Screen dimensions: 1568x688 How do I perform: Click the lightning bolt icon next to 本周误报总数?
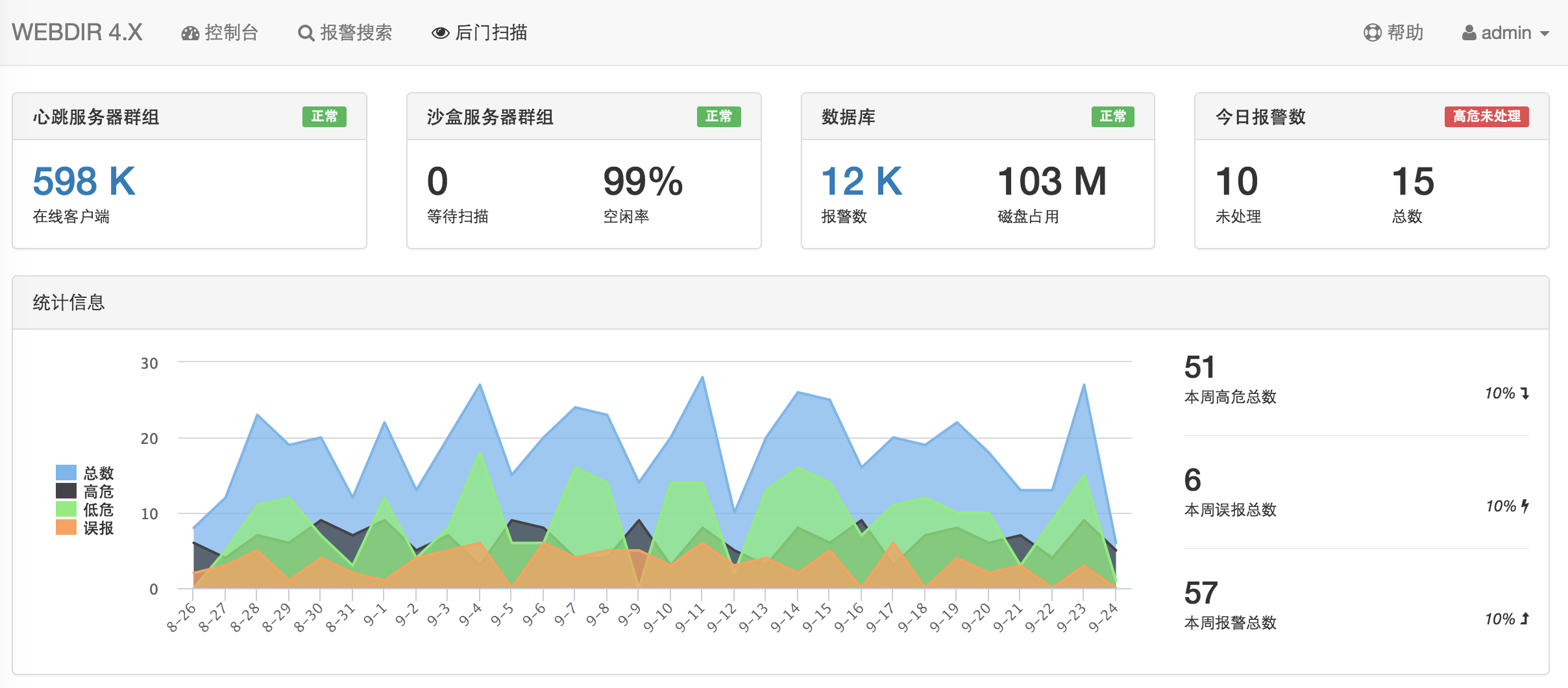pyautogui.click(x=1525, y=506)
